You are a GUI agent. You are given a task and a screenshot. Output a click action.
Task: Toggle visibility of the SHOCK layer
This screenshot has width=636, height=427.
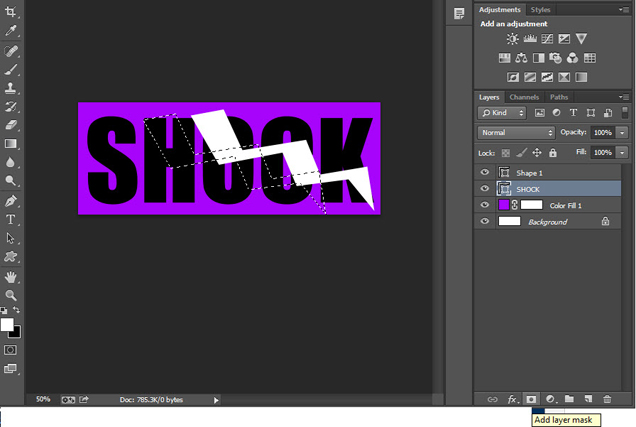pos(485,189)
